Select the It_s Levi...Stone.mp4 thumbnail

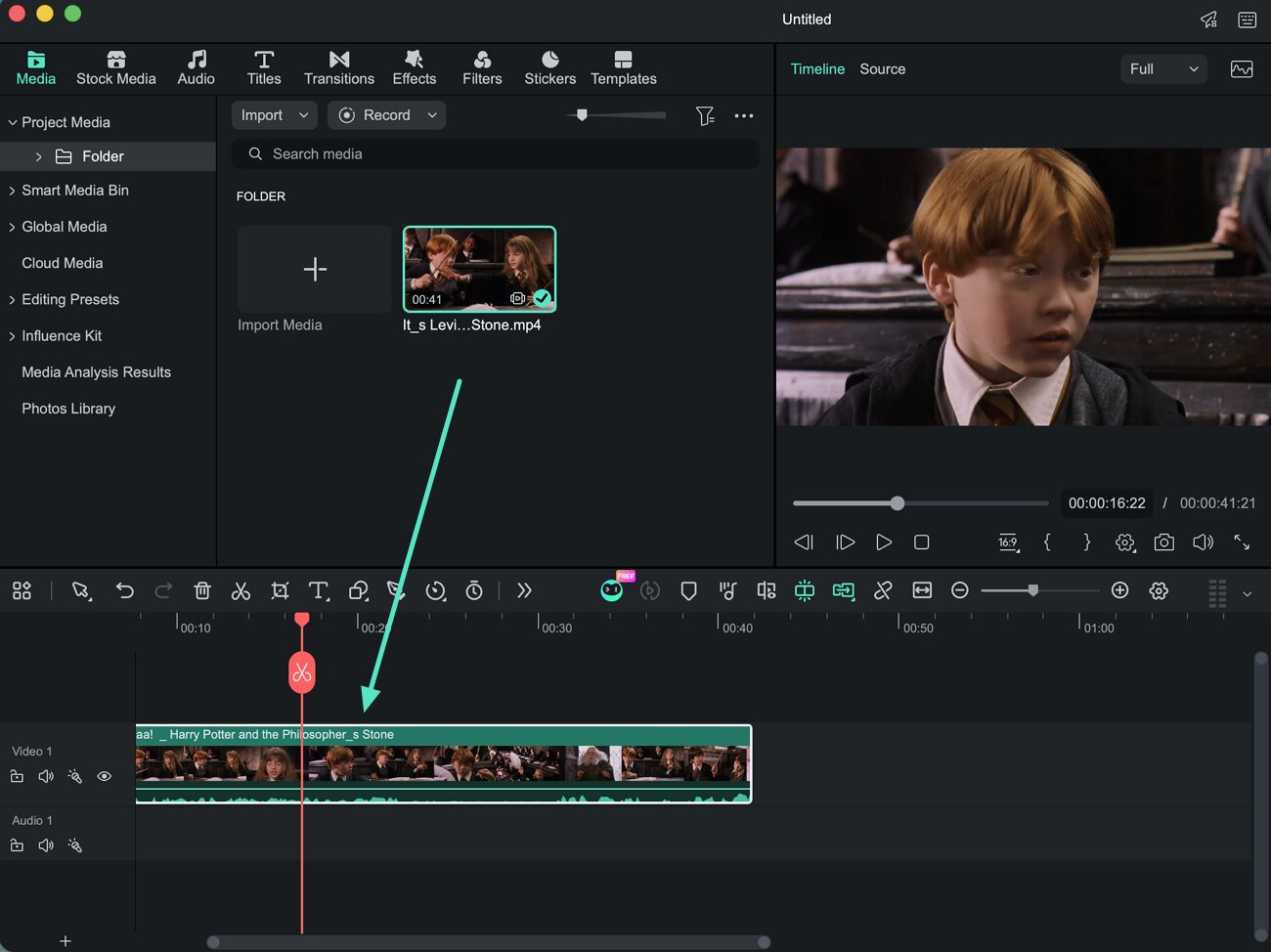479,269
